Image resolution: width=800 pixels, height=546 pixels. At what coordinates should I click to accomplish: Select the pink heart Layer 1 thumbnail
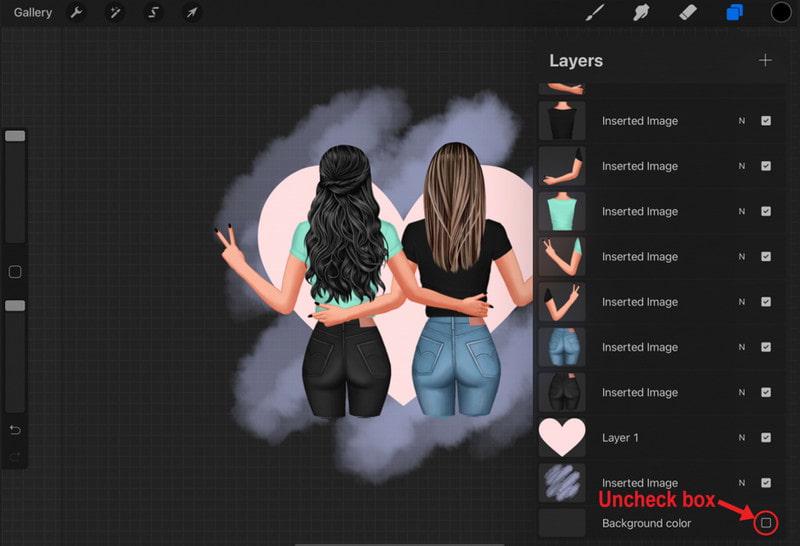562,437
